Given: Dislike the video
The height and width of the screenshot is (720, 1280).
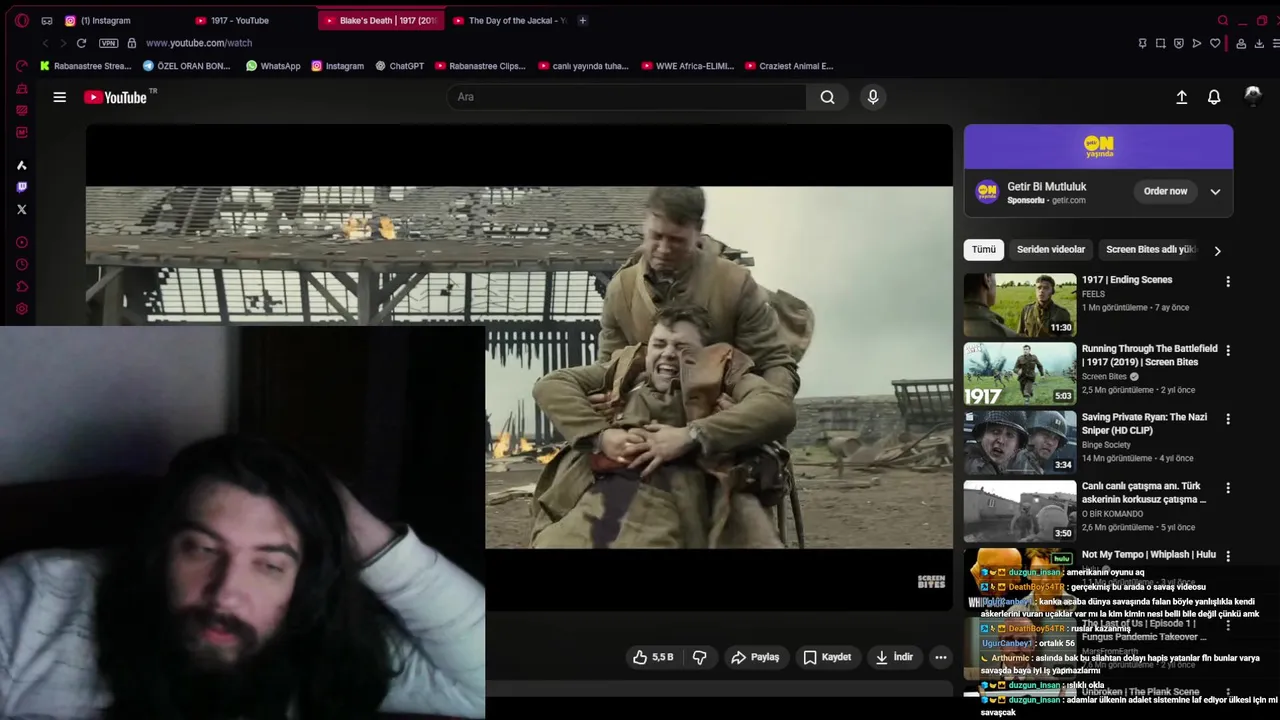Looking at the screenshot, I should pyautogui.click(x=700, y=657).
